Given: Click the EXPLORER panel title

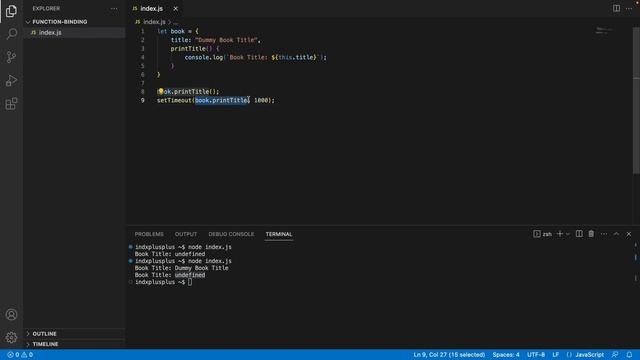Looking at the screenshot, I should [46, 9].
